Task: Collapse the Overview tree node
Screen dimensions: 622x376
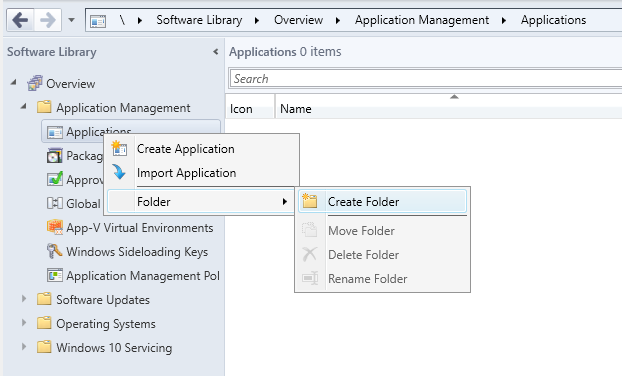Action: [x=14, y=82]
